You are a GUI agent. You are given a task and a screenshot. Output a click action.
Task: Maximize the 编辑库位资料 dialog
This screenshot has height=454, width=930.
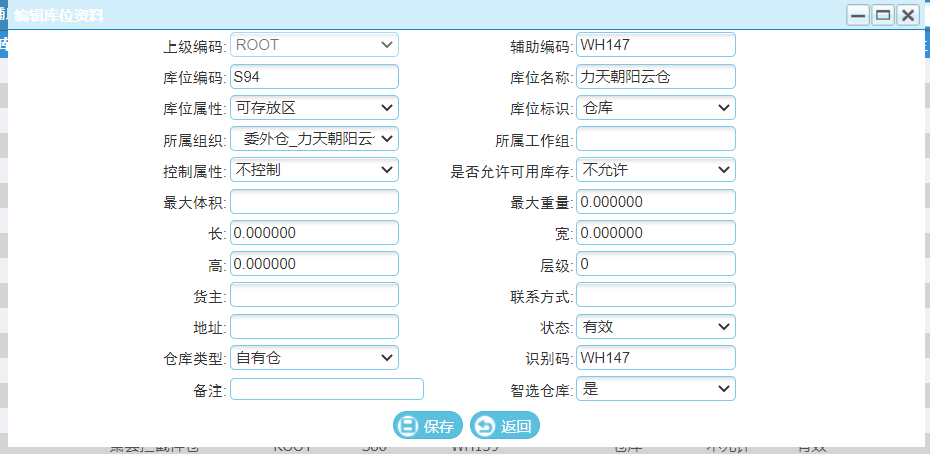[x=883, y=15]
